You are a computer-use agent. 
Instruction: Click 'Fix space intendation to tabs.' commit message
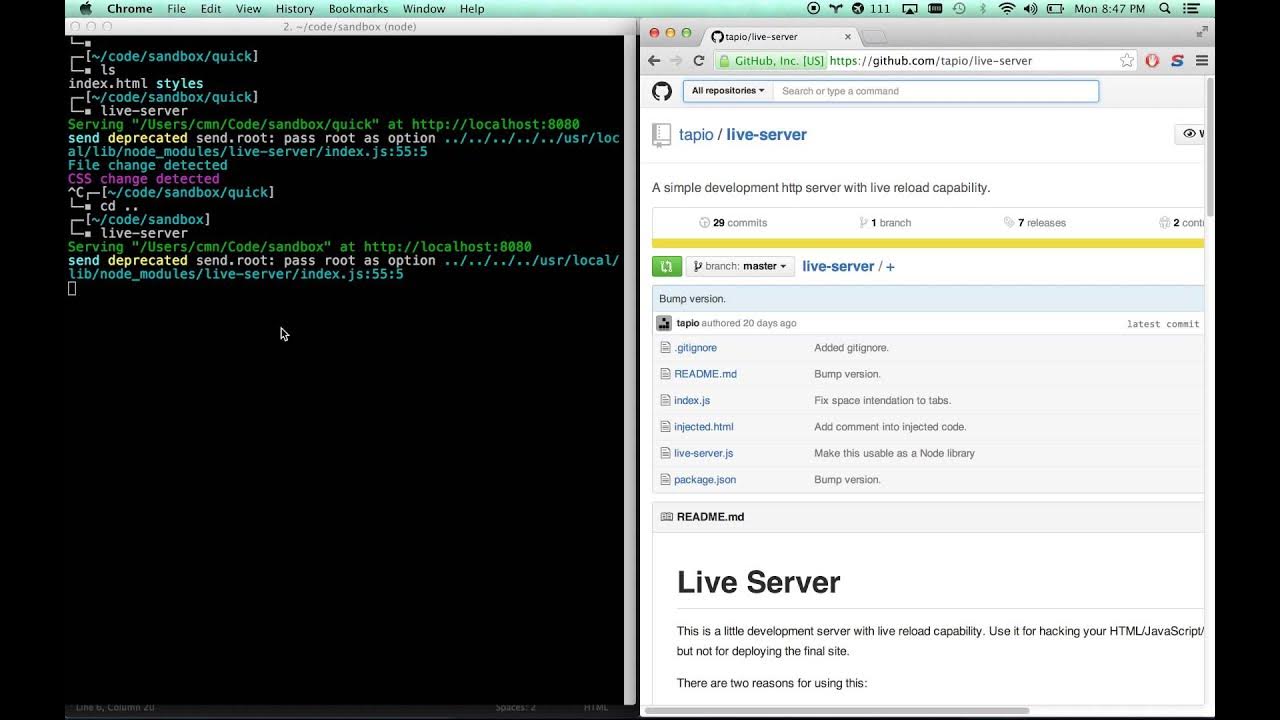[882, 400]
